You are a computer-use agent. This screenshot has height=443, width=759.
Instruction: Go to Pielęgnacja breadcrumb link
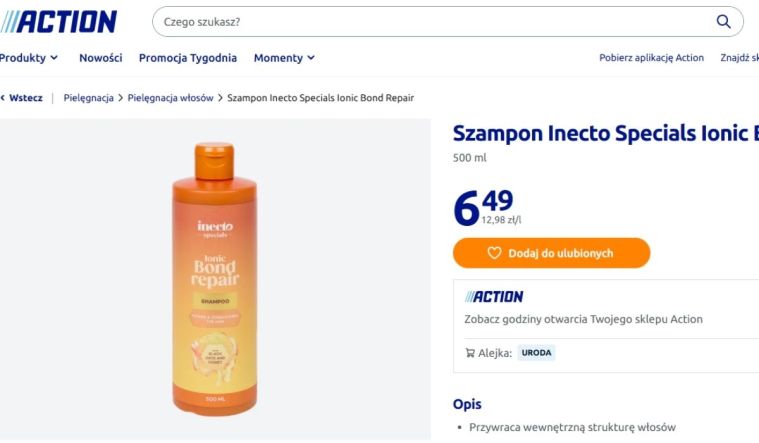89,98
